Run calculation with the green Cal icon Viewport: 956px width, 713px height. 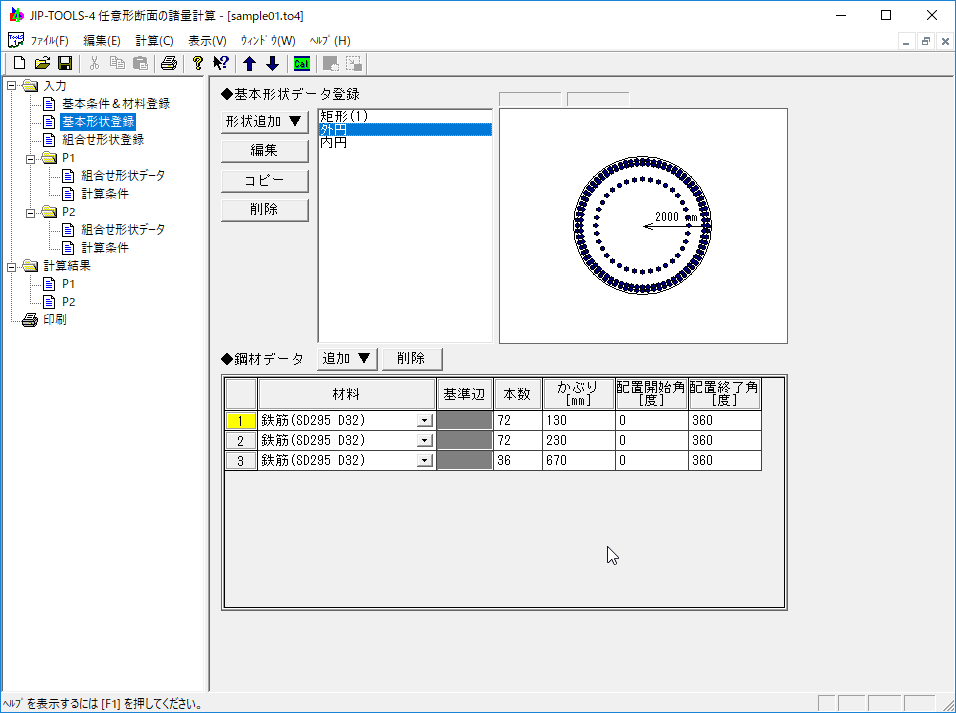(301, 64)
